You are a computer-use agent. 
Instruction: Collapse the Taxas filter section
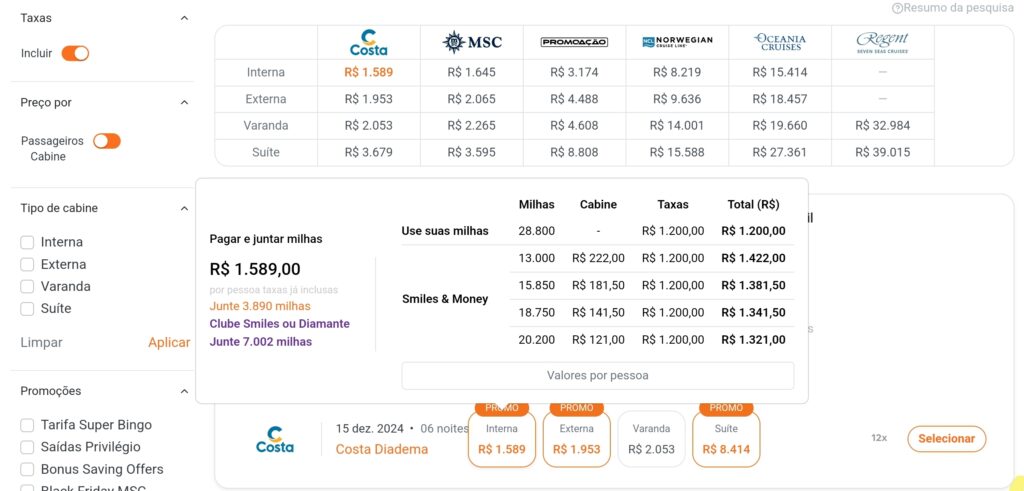click(x=184, y=18)
